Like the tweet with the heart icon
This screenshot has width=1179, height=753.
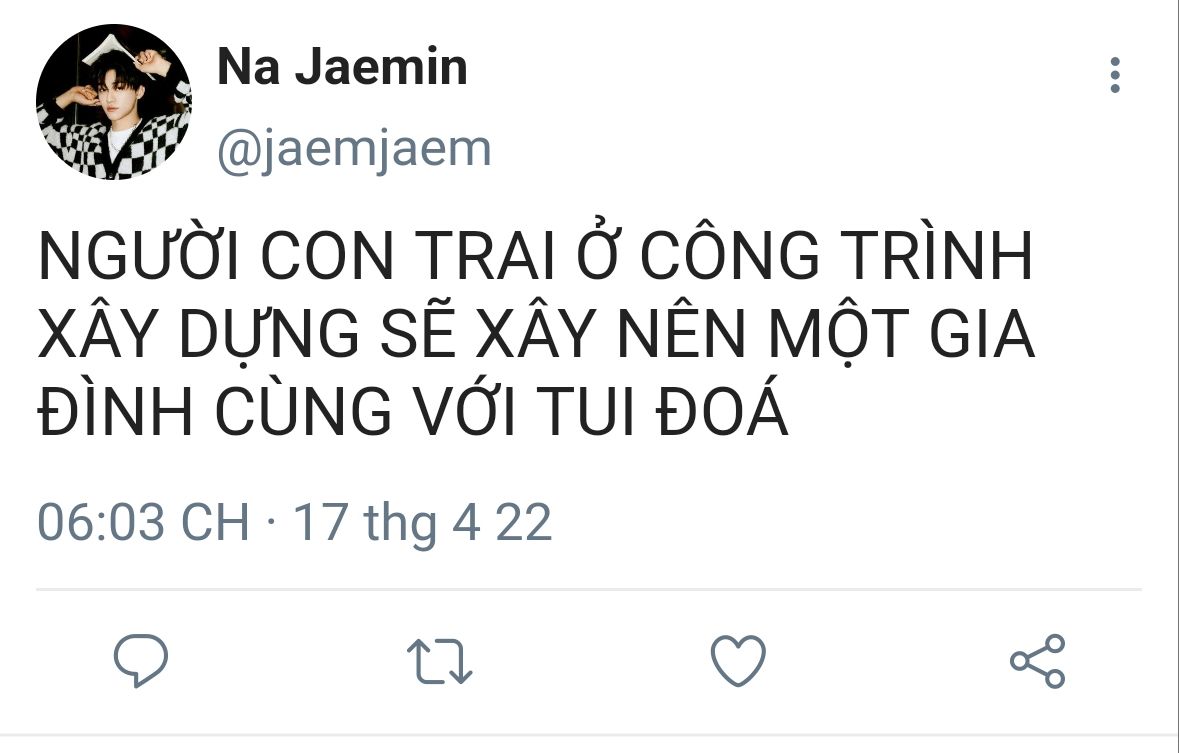coord(738,660)
